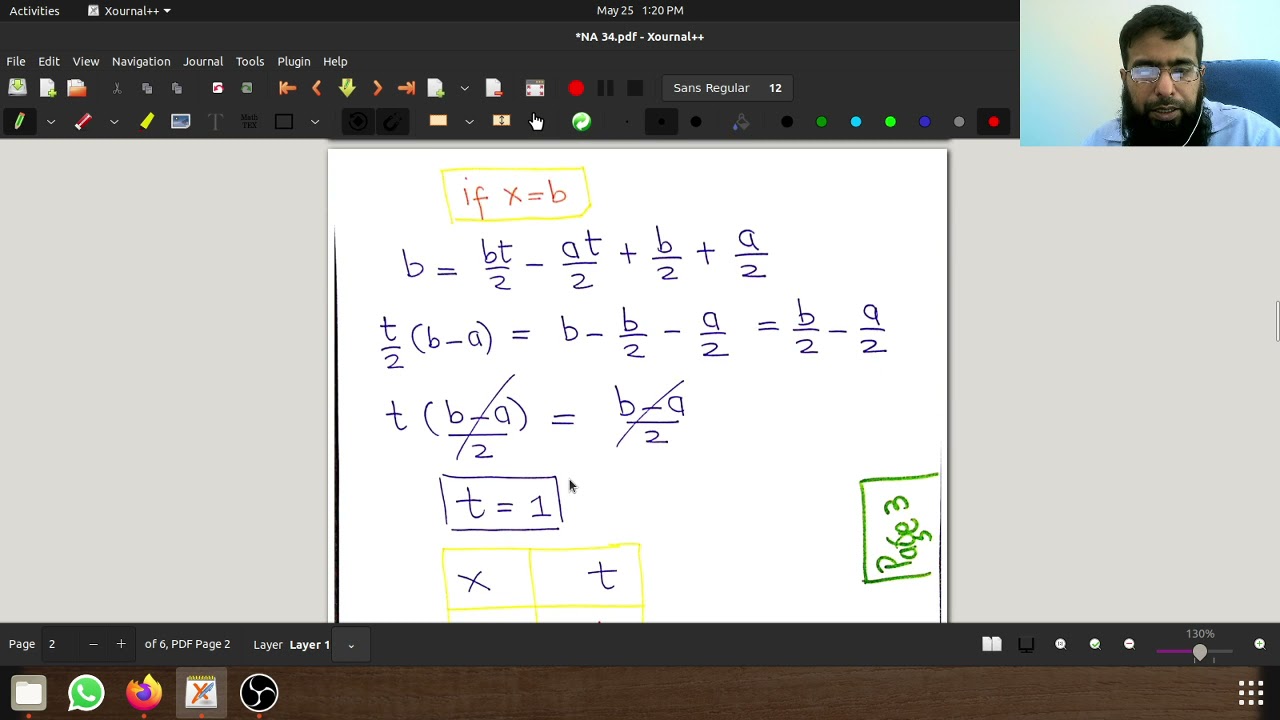Pick the dark green color swatch
Image resolution: width=1280 pixels, height=720 pixels.
click(821, 122)
